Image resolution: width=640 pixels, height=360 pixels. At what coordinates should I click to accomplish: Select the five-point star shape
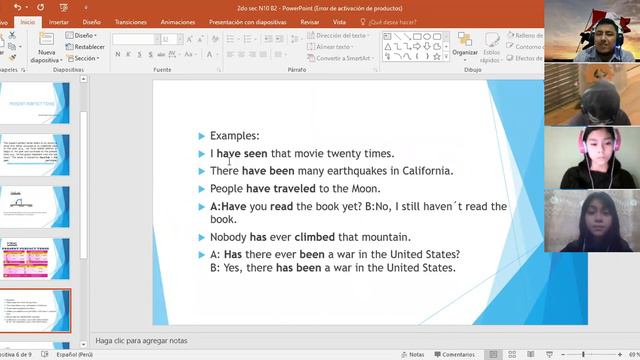pos(436,57)
